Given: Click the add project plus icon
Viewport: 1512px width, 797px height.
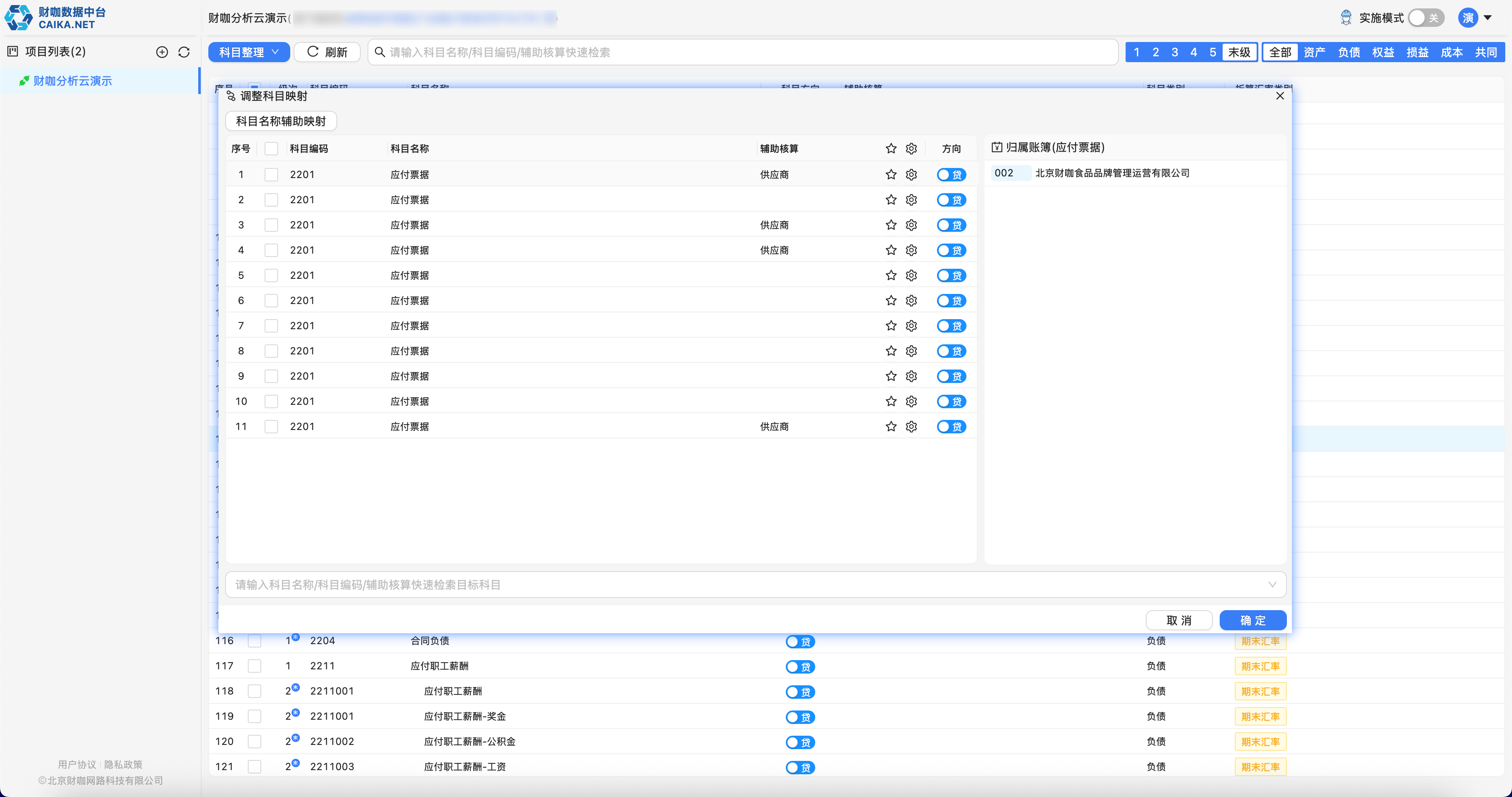Looking at the screenshot, I should pyautogui.click(x=162, y=52).
